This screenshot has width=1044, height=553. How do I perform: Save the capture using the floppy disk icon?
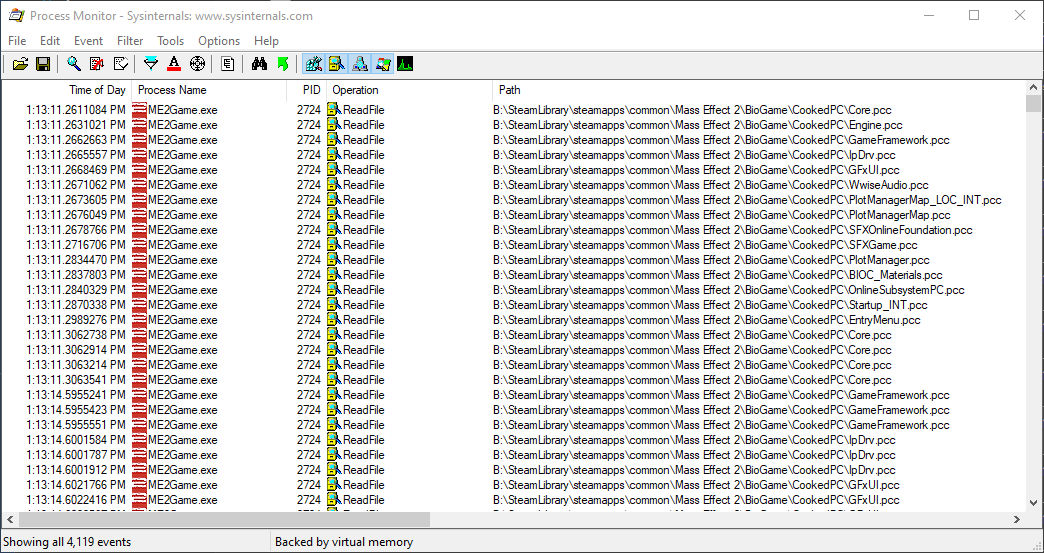tap(43, 64)
